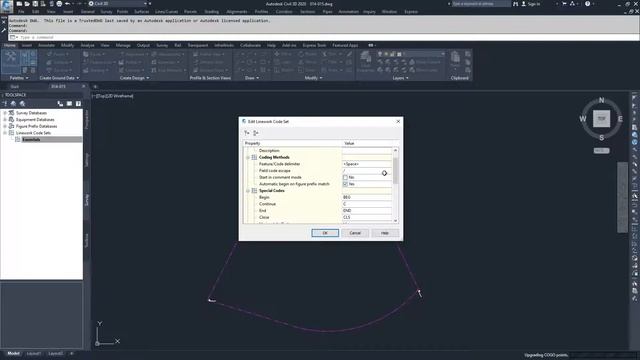
Task: Click the Surfaces tool in Create Ground Data
Action: (x=59, y=62)
